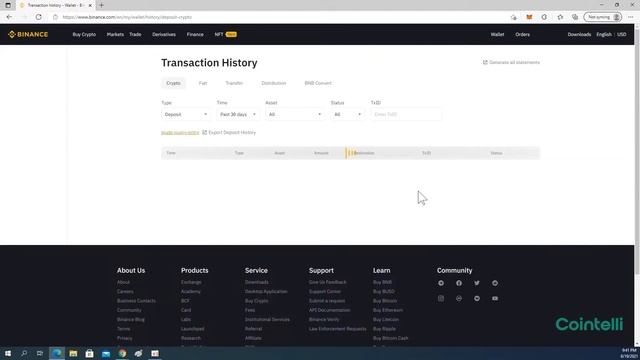Switch to the BNB Convert tab
The height and width of the screenshot is (360, 640).
tap(318, 83)
